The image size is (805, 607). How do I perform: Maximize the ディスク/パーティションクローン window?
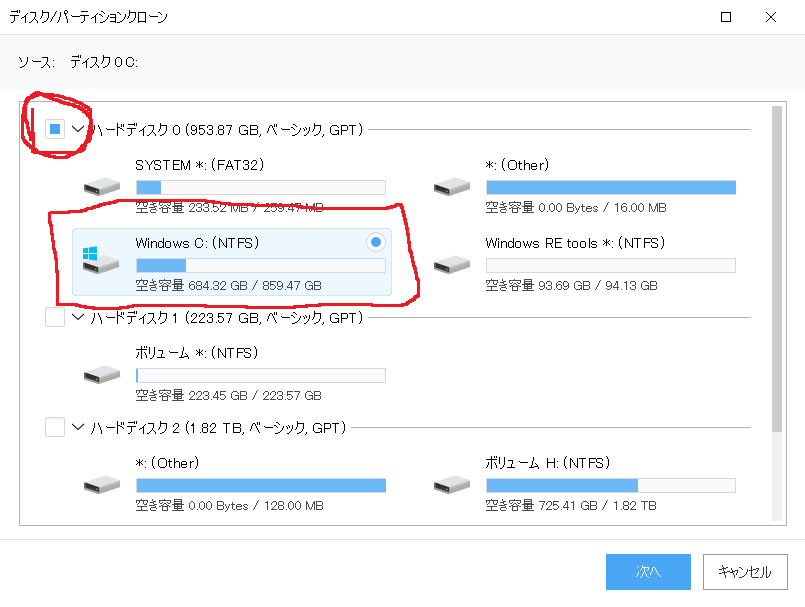coord(726,17)
